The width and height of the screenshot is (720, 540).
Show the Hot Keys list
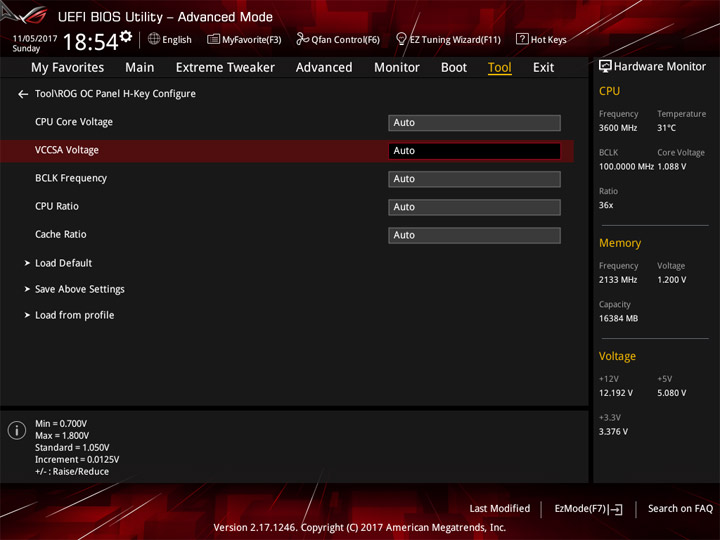pos(548,39)
